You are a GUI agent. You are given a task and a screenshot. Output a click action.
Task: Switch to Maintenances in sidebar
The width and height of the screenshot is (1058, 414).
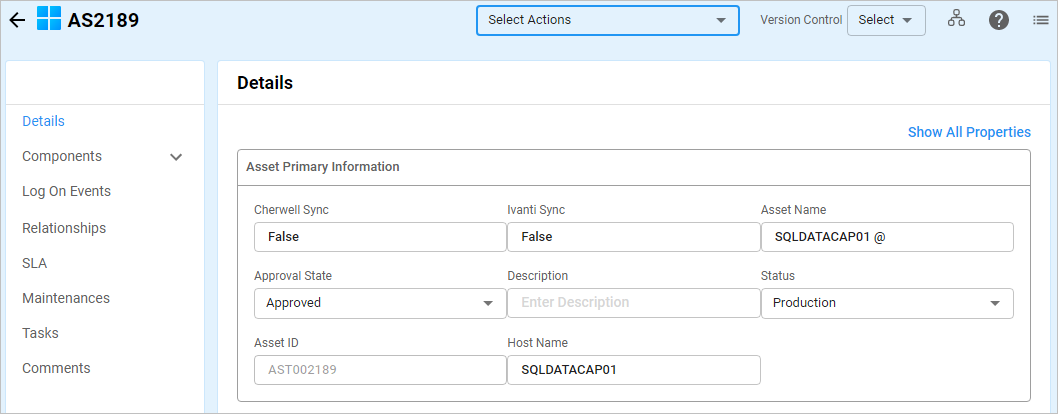[66, 298]
